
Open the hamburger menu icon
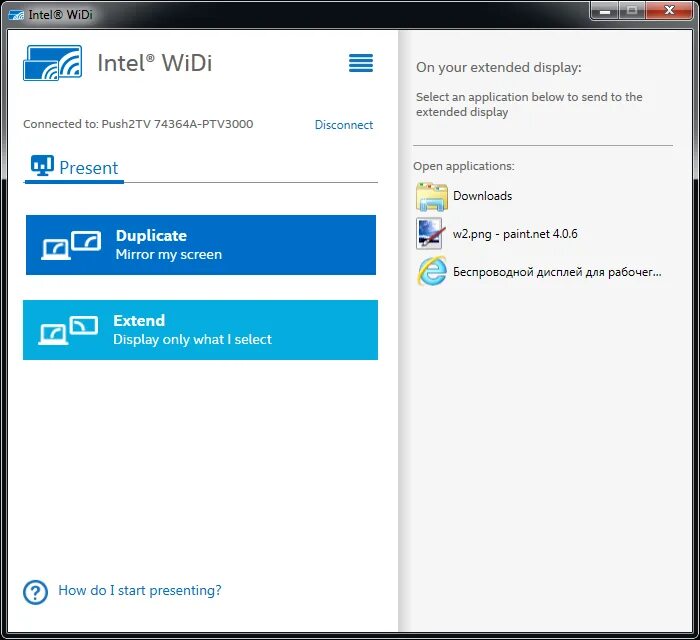[x=361, y=63]
